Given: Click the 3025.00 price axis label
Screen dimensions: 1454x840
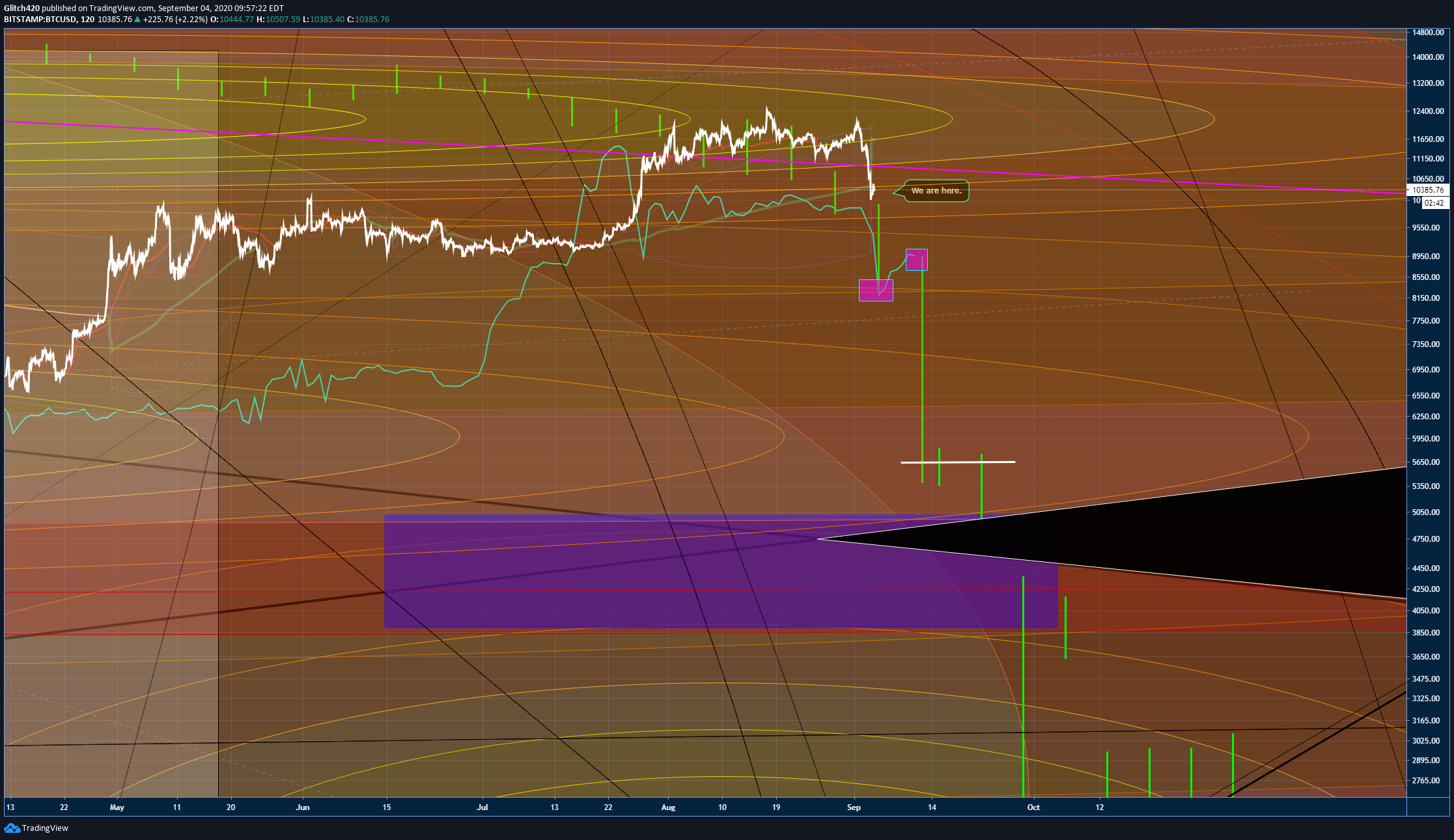Looking at the screenshot, I should tap(1425, 741).
